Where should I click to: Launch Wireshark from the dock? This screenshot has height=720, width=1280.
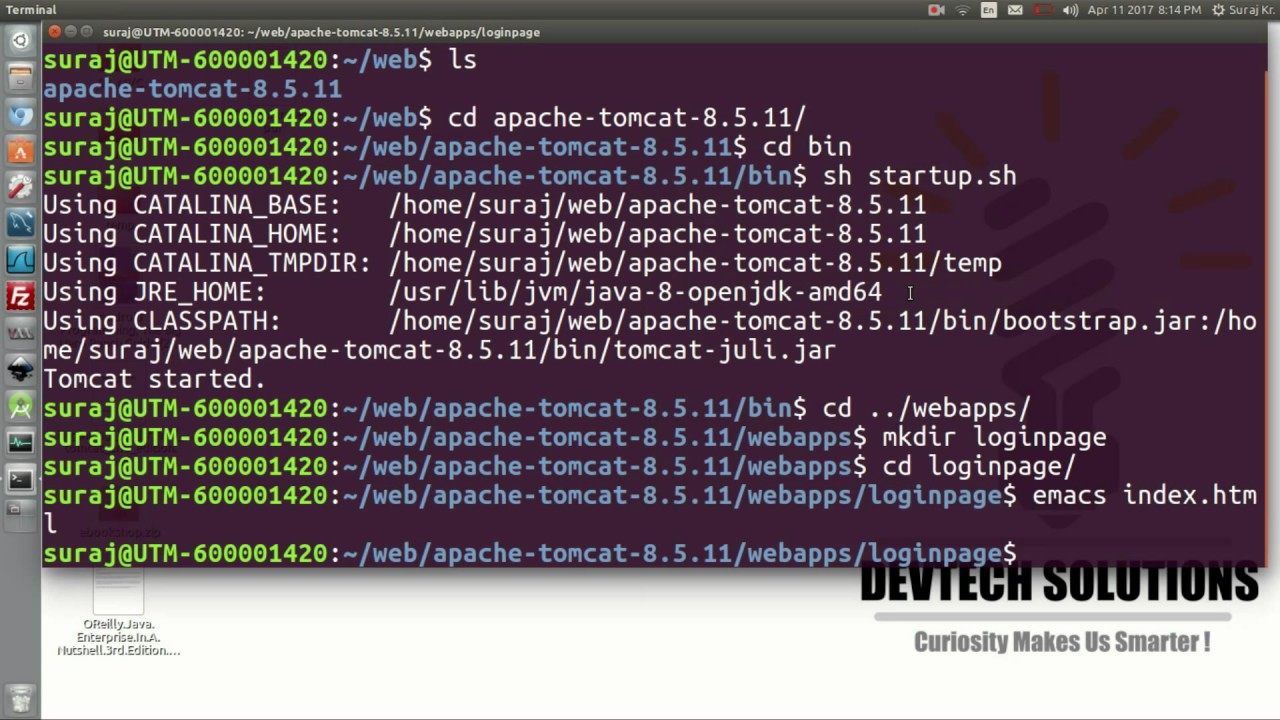(x=20, y=259)
